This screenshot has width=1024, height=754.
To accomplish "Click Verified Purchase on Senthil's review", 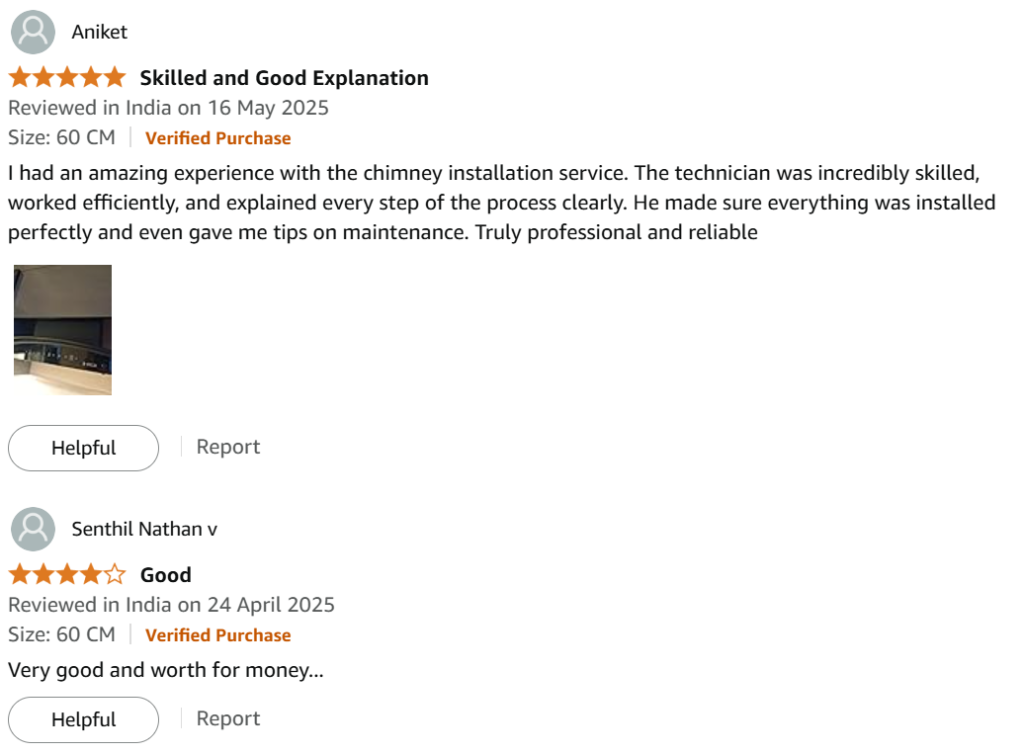I will coord(218,635).
